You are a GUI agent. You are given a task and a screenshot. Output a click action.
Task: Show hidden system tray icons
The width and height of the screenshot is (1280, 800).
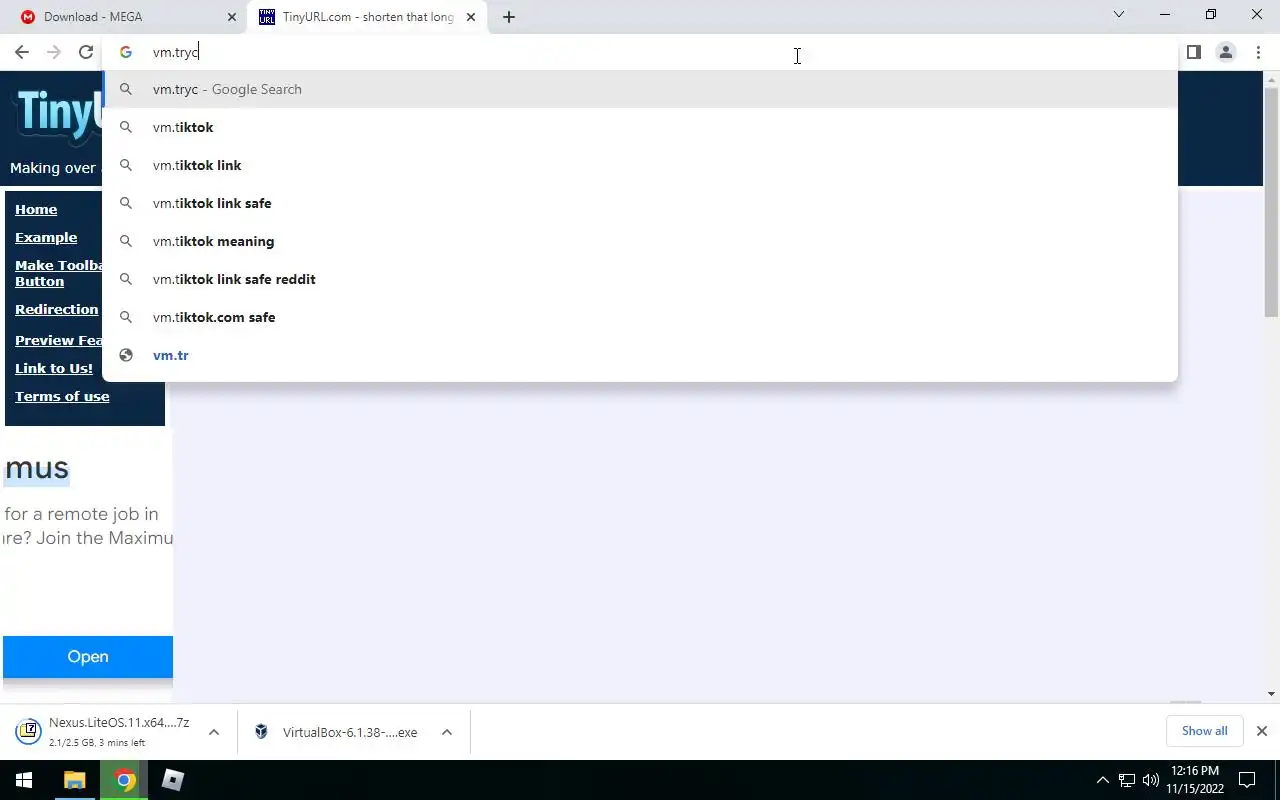pyautogui.click(x=1103, y=780)
